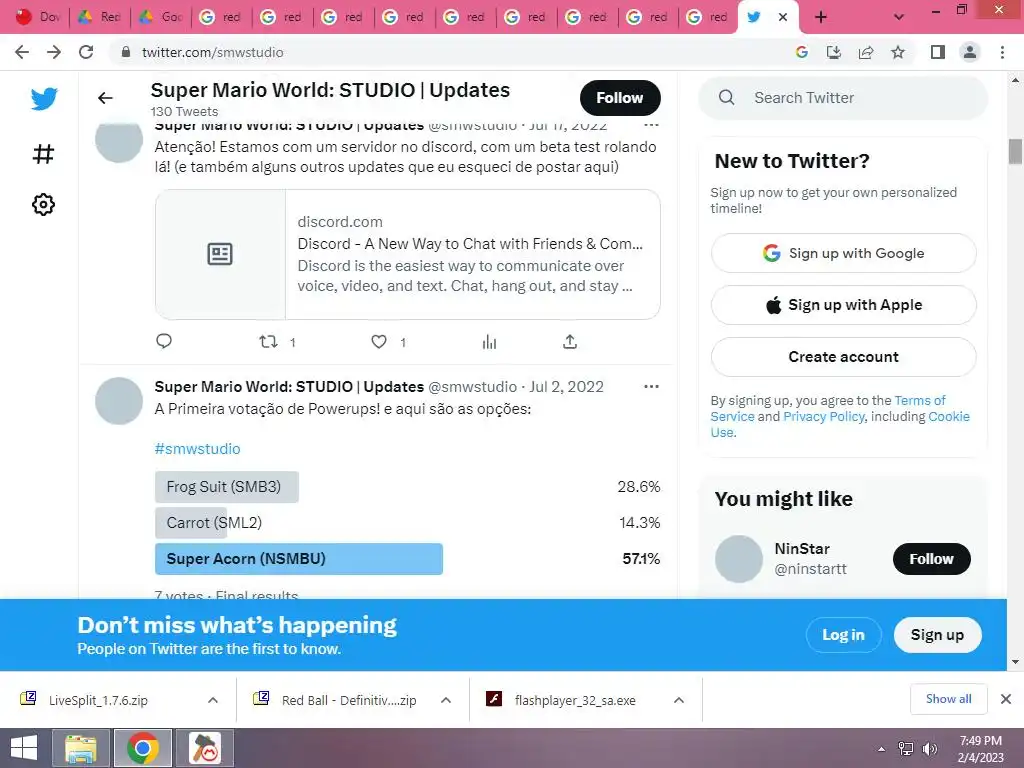Viewport: 1024px width, 768px height.
Task: Switch to the 'Goo' Google Drive tab
Action: [x=161, y=17]
